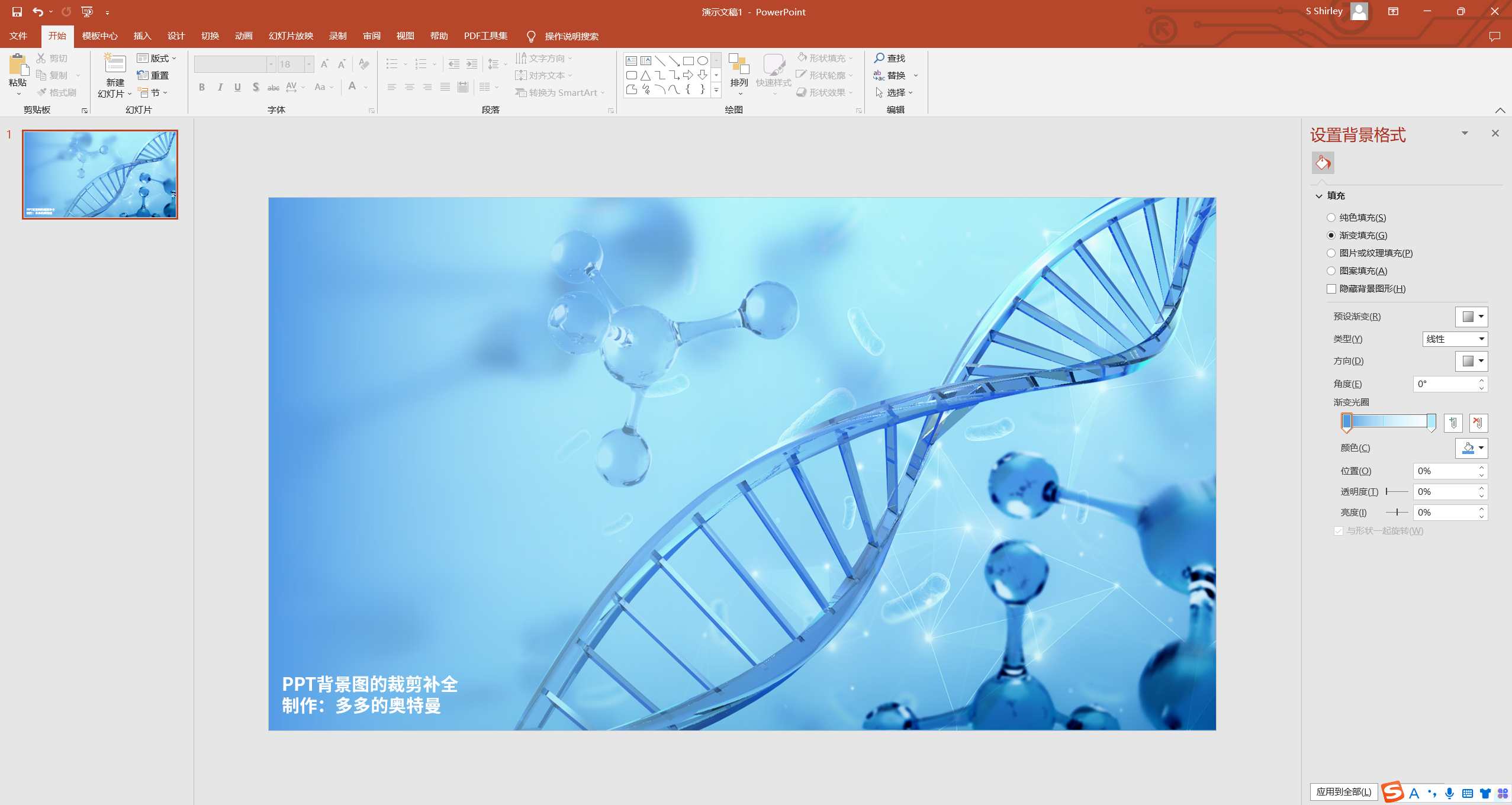
Task: Click the Undo arrow icon
Action: (38, 12)
